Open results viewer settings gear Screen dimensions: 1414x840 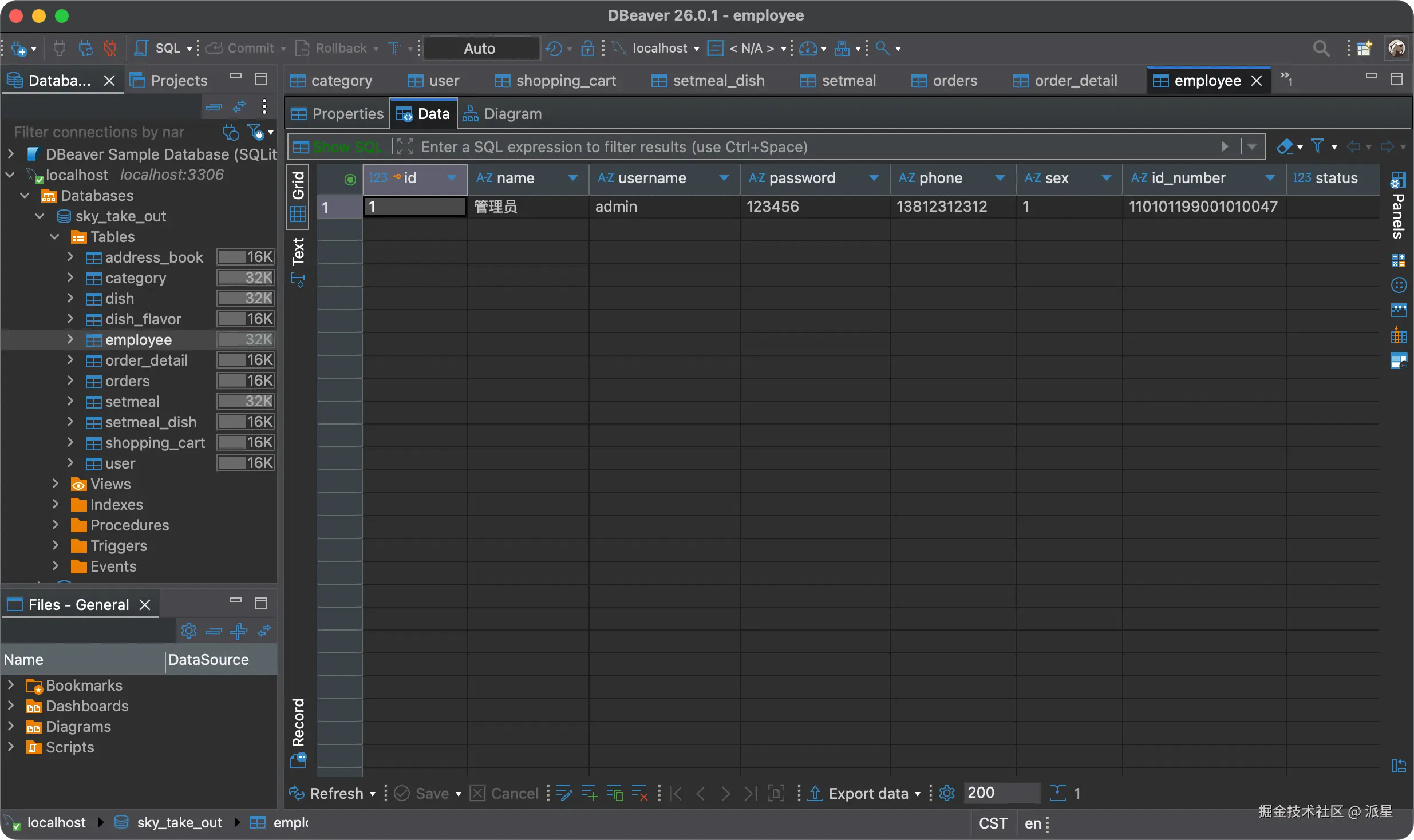click(947, 793)
